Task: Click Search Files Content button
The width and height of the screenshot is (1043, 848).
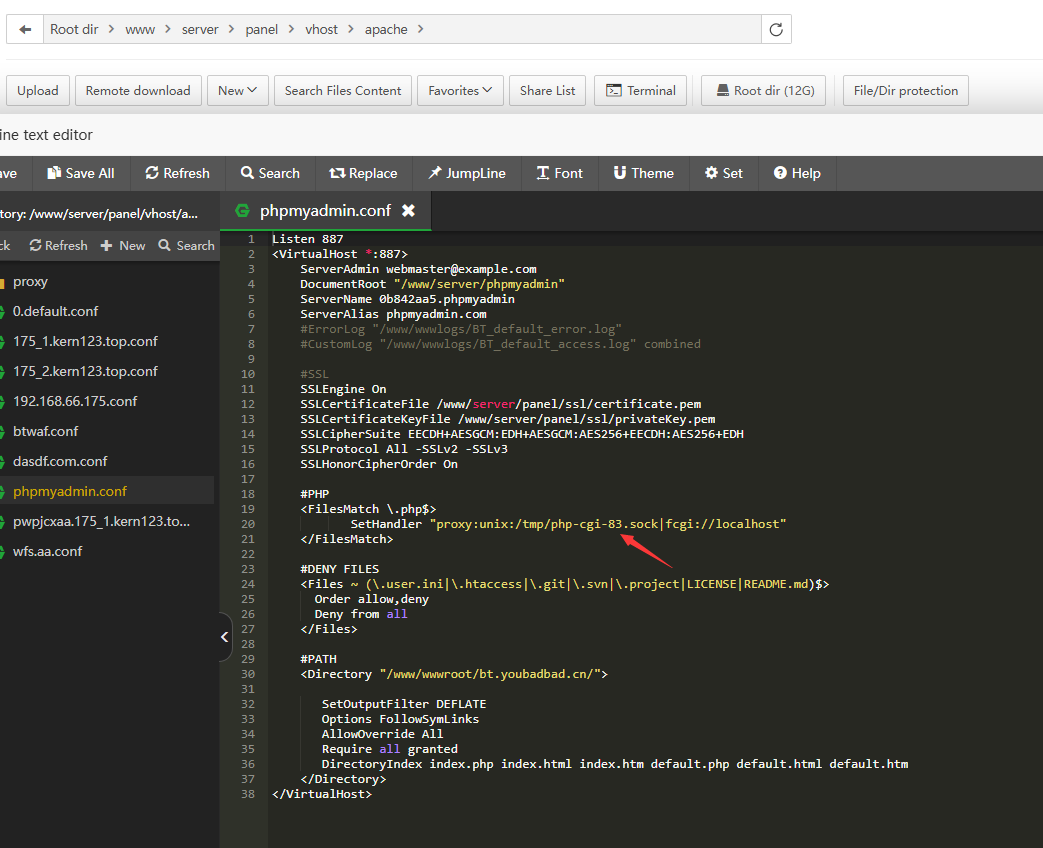Action: [343, 90]
